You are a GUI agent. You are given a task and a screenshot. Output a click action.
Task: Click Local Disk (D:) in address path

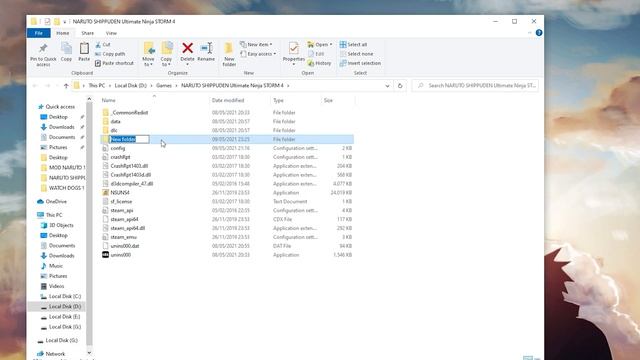click(131, 86)
